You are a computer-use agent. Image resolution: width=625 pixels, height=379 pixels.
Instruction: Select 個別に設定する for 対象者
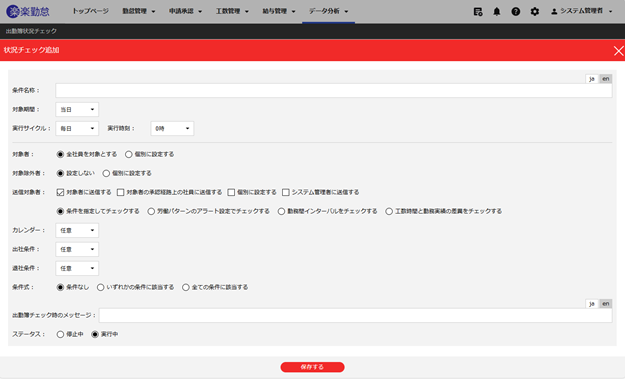[x=129, y=154]
